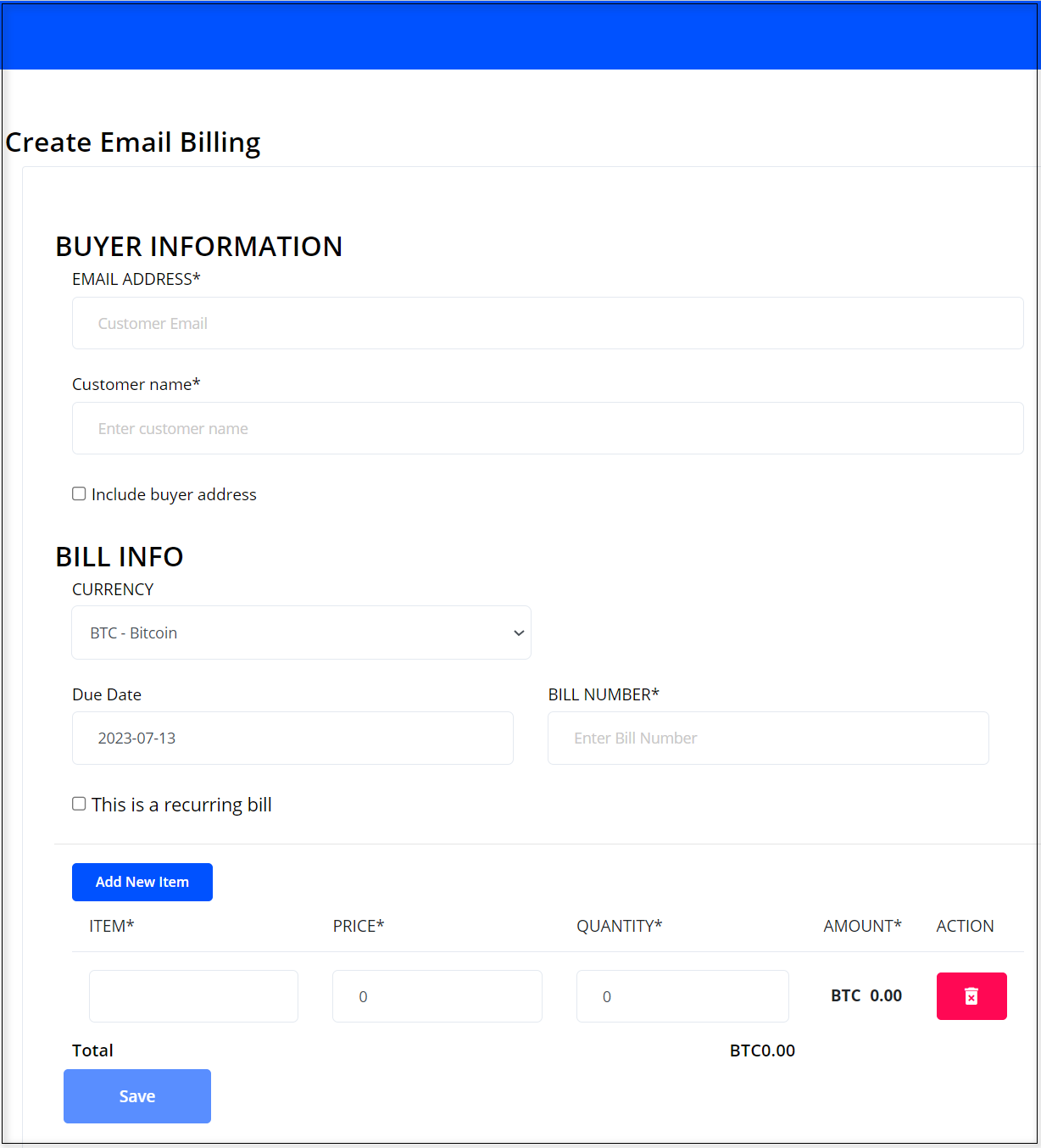The height and width of the screenshot is (1148, 1041).
Task: Enable the Include buyer address checkbox
Action: 78,493
